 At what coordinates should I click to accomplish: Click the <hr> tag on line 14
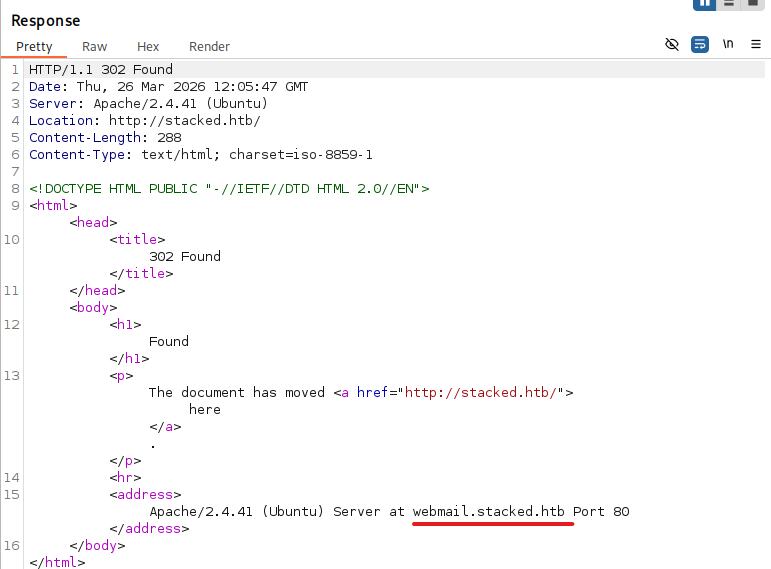click(x=125, y=478)
